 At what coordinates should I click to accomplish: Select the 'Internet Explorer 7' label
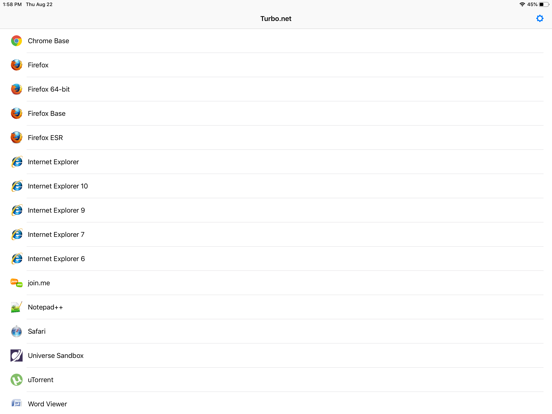[56, 234]
